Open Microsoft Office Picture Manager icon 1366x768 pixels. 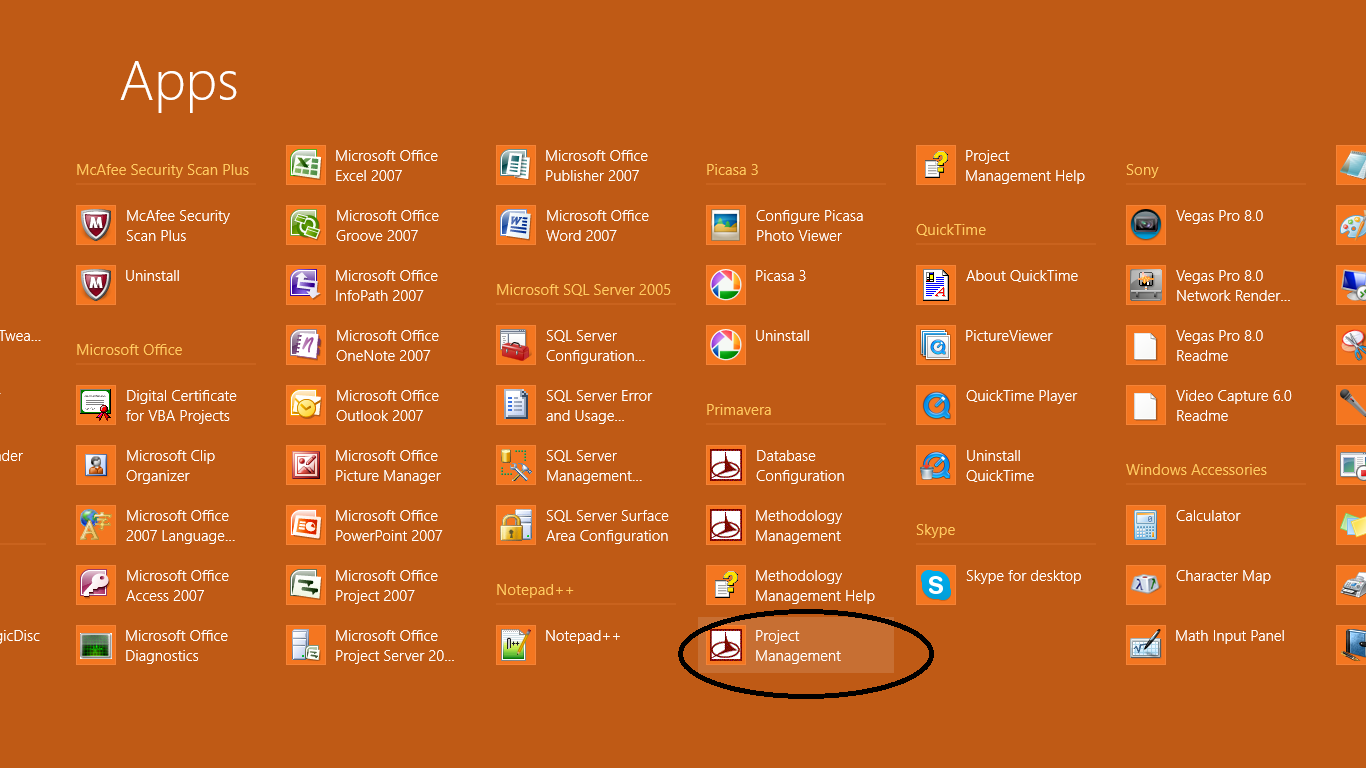tap(306, 465)
